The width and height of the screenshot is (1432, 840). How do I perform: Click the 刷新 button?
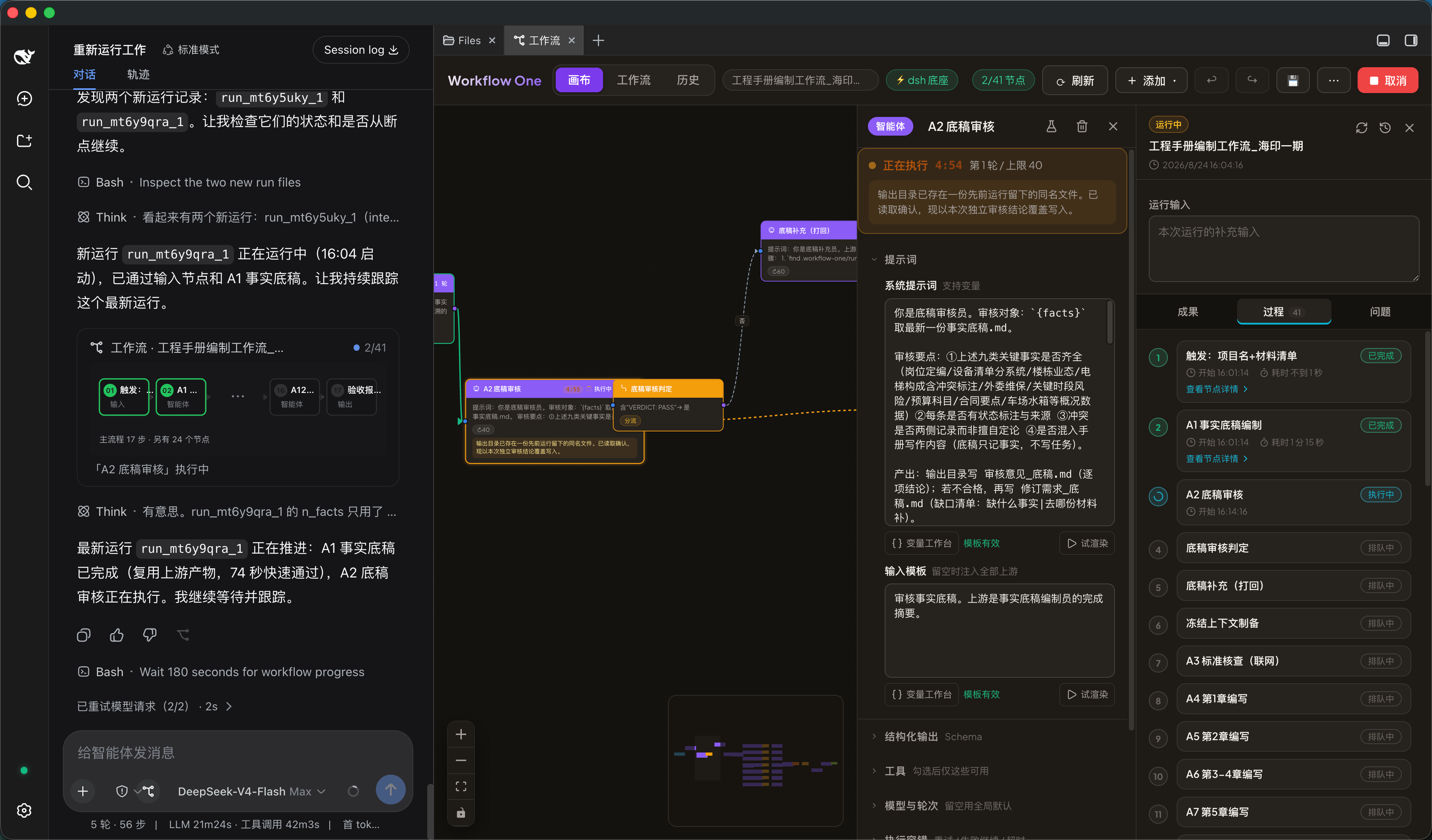point(1075,80)
